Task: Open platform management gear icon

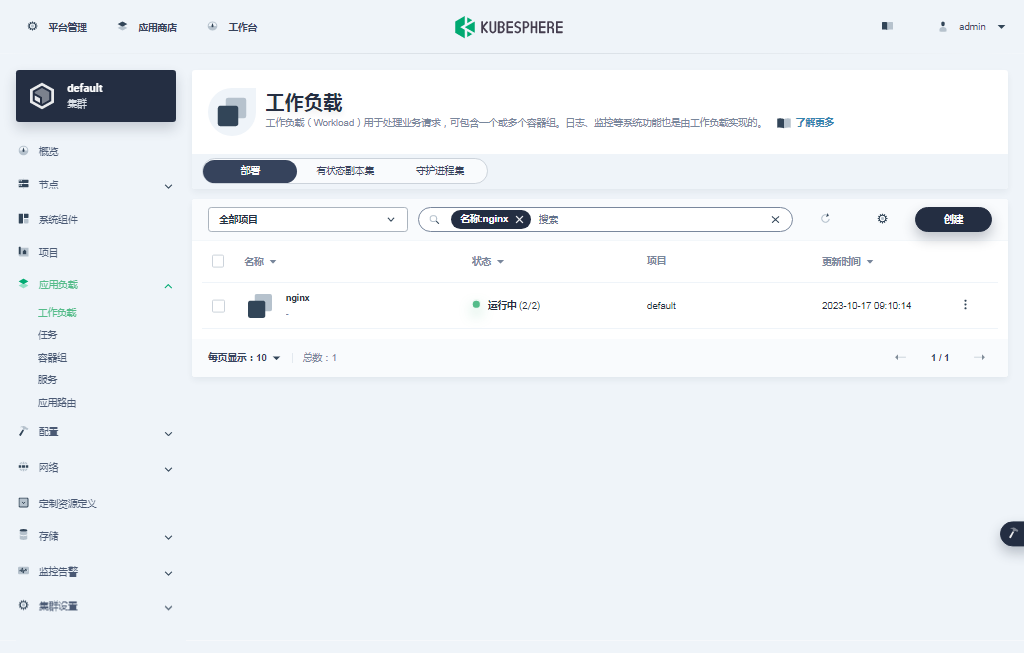Action: pos(32,27)
